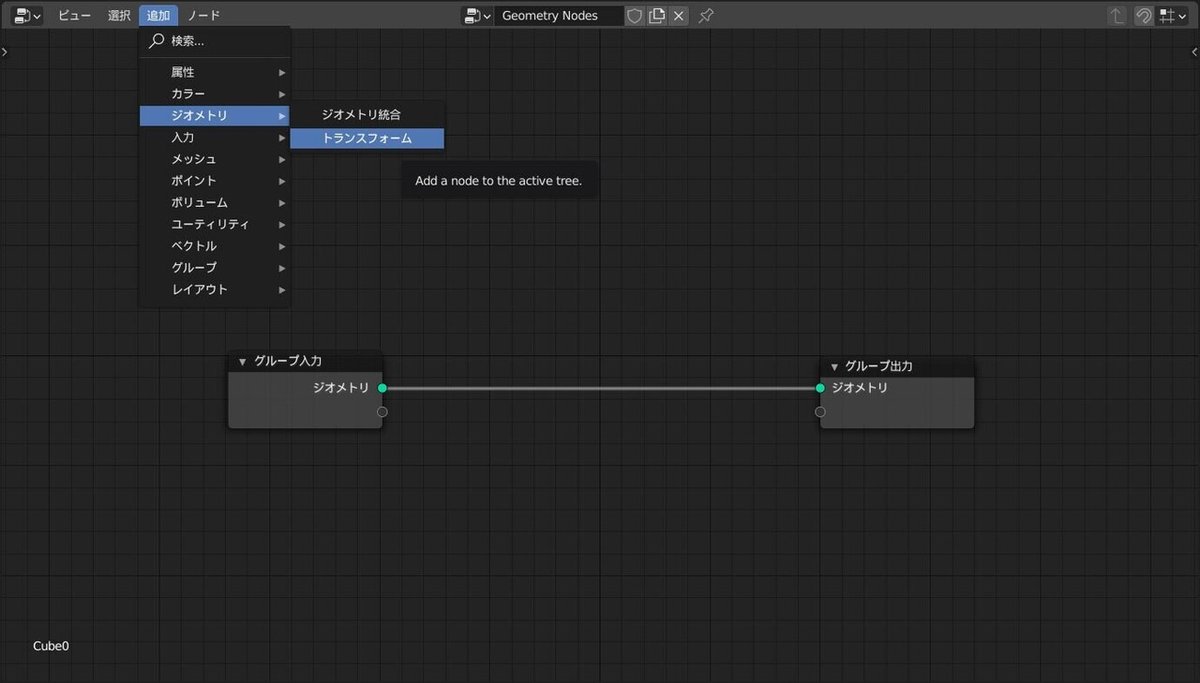This screenshot has width=1200, height=683.
Task: Expand the 属性 submenu
Action: (215, 72)
